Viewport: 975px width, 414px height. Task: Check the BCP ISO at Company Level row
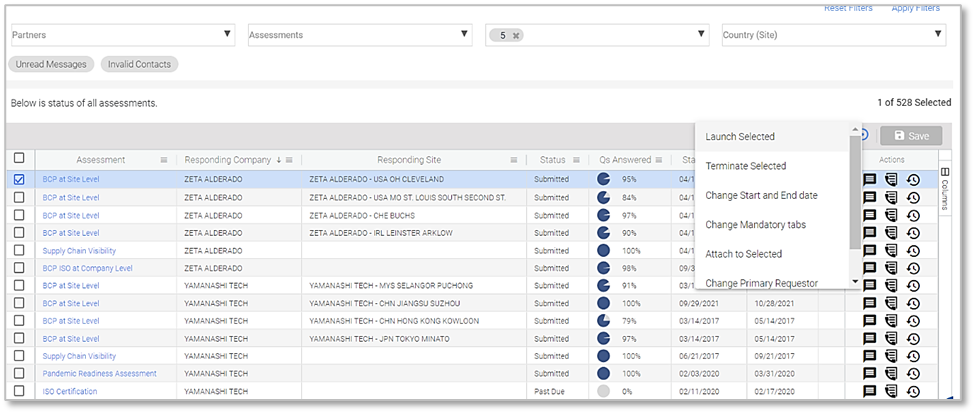[19, 268]
